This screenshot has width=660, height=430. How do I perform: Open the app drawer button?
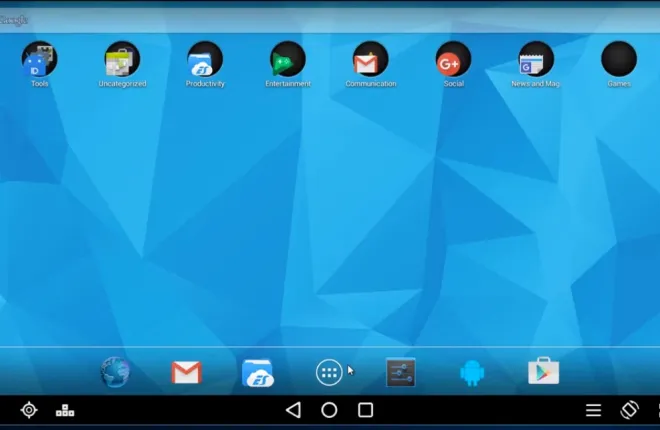click(329, 372)
